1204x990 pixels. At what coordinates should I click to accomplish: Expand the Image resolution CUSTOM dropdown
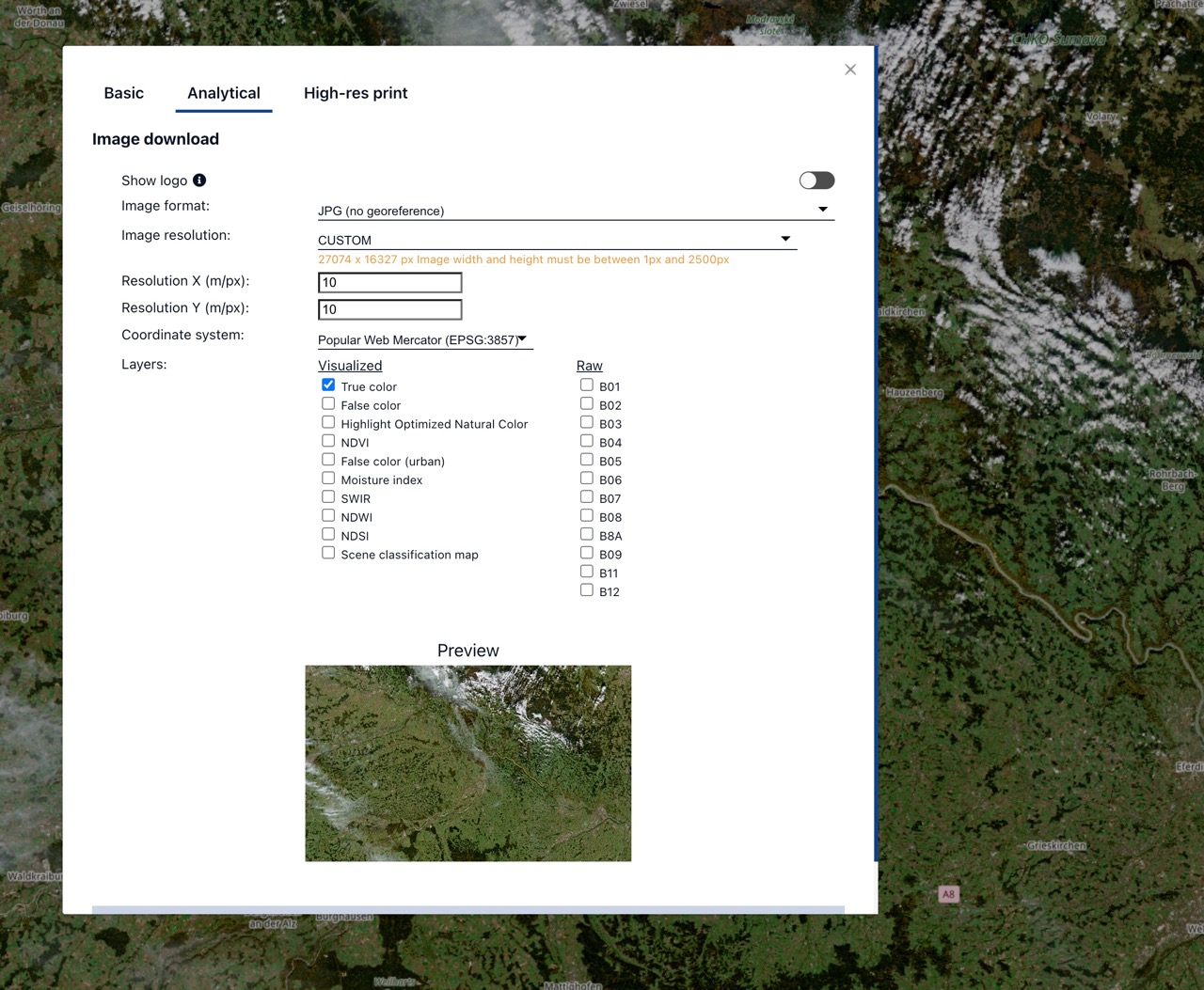pyautogui.click(x=557, y=240)
